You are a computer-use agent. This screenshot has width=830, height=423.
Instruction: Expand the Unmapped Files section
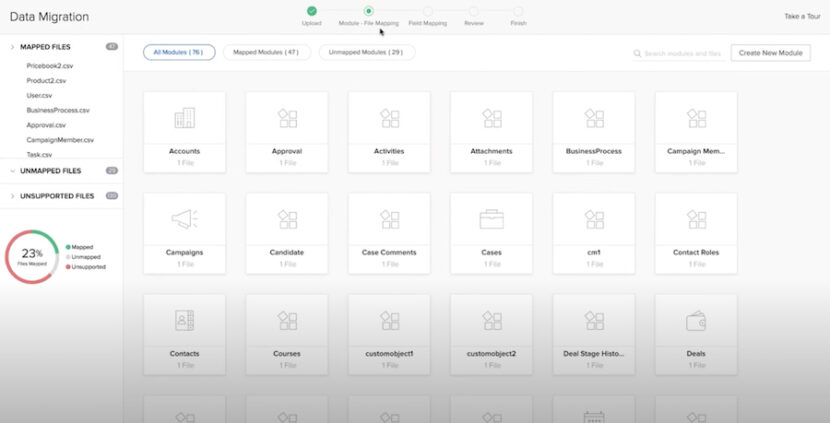[12, 171]
